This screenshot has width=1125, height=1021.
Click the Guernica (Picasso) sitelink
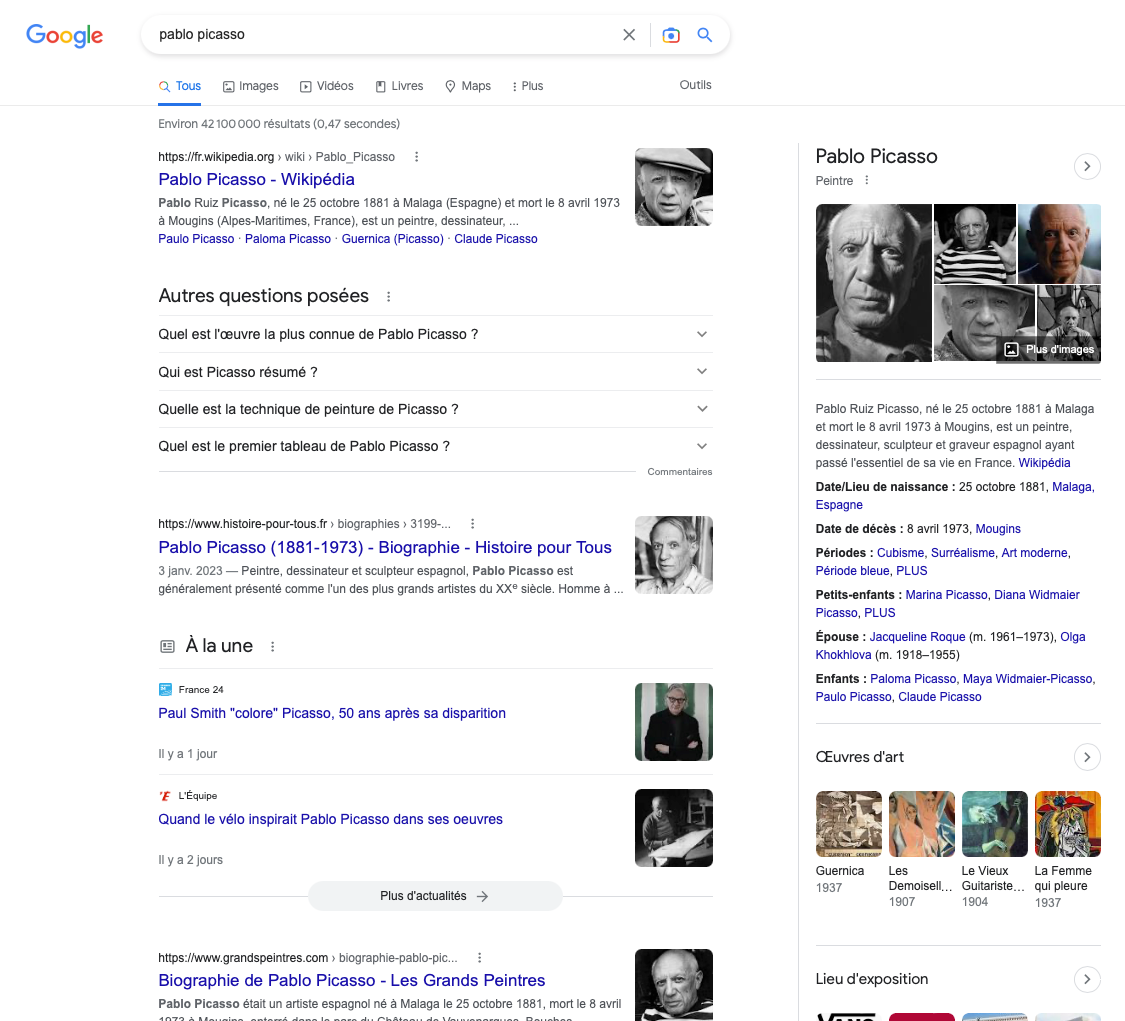tap(392, 239)
